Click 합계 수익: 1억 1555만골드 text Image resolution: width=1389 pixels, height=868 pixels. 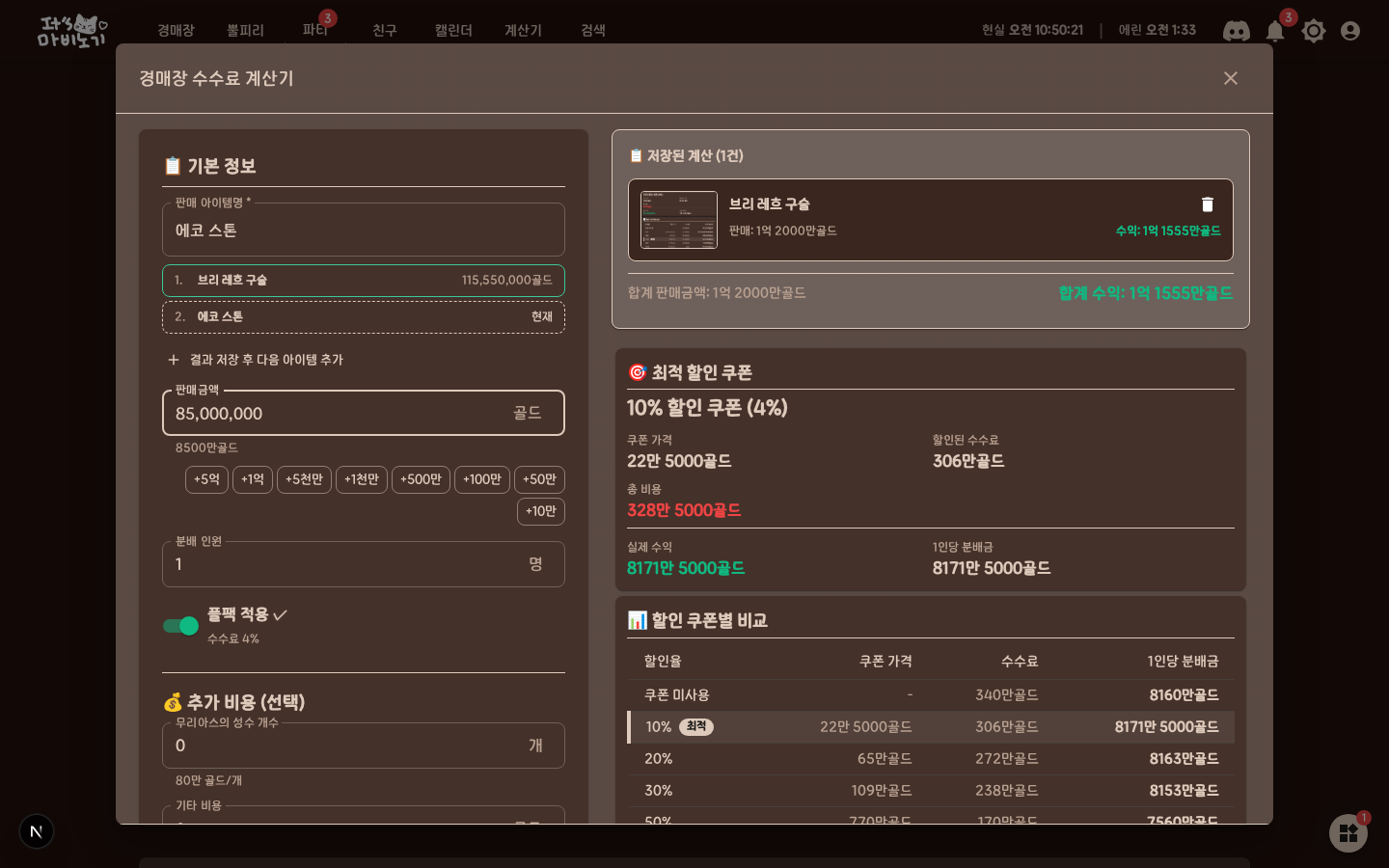[x=1146, y=293]
